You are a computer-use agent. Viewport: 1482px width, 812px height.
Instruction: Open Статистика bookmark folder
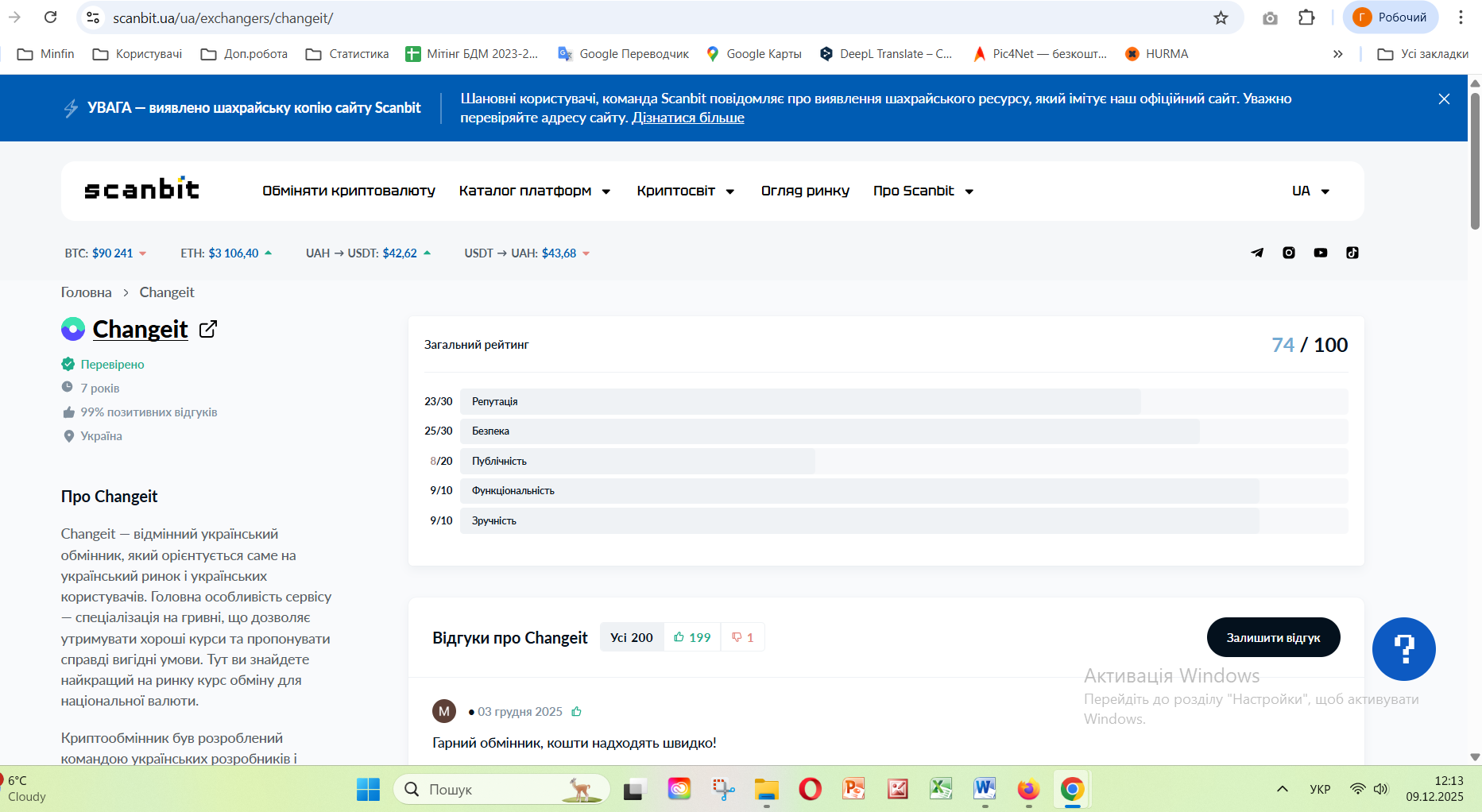pos(348,54)
